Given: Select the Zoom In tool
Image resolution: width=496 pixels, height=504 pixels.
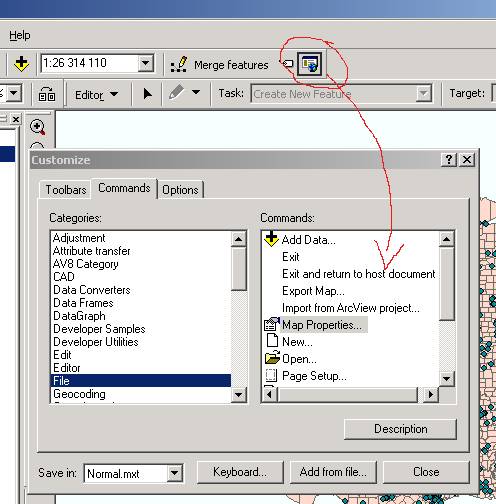Looking at the screenshot, I should pyautogui.click(x=37, y=127).
